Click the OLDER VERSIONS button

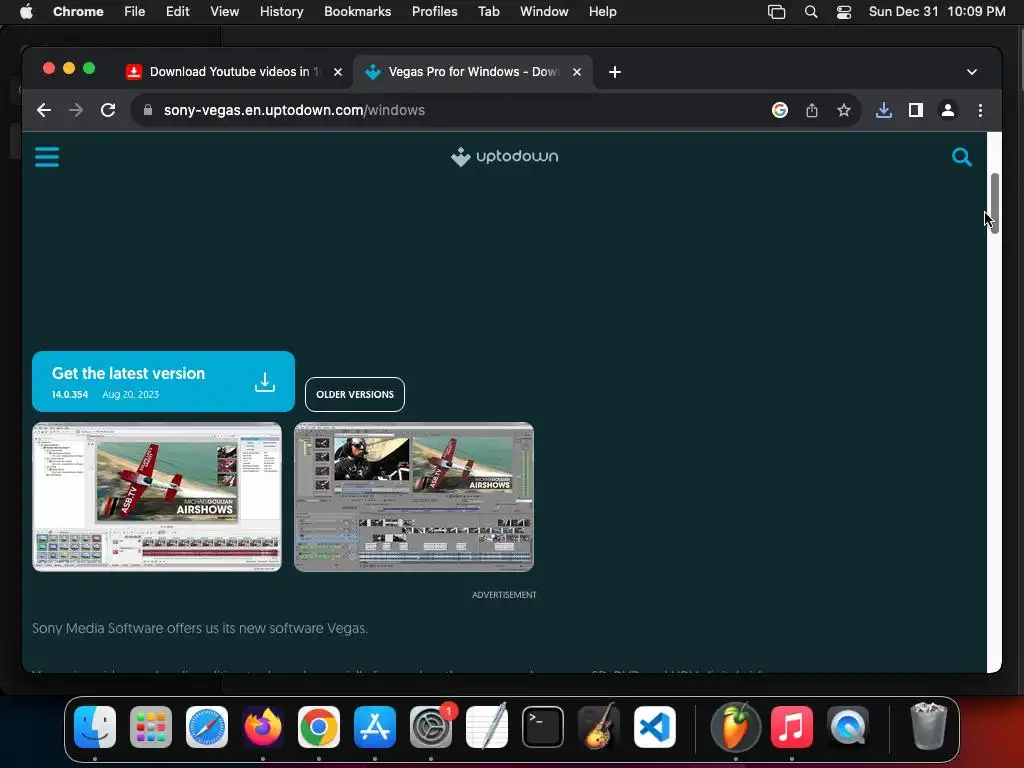(355, 394)
